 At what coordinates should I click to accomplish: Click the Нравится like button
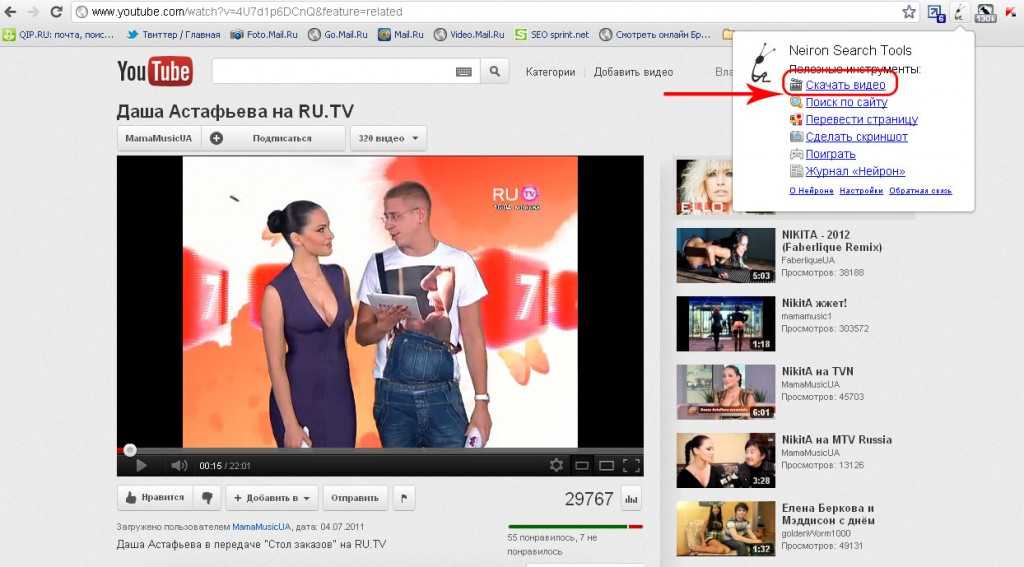click(x=155, y=498)
